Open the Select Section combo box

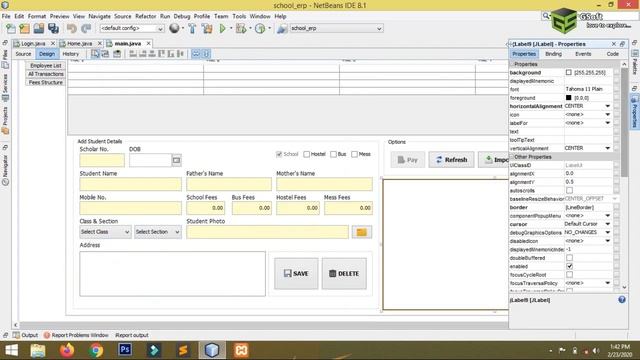tap(158, 232)
